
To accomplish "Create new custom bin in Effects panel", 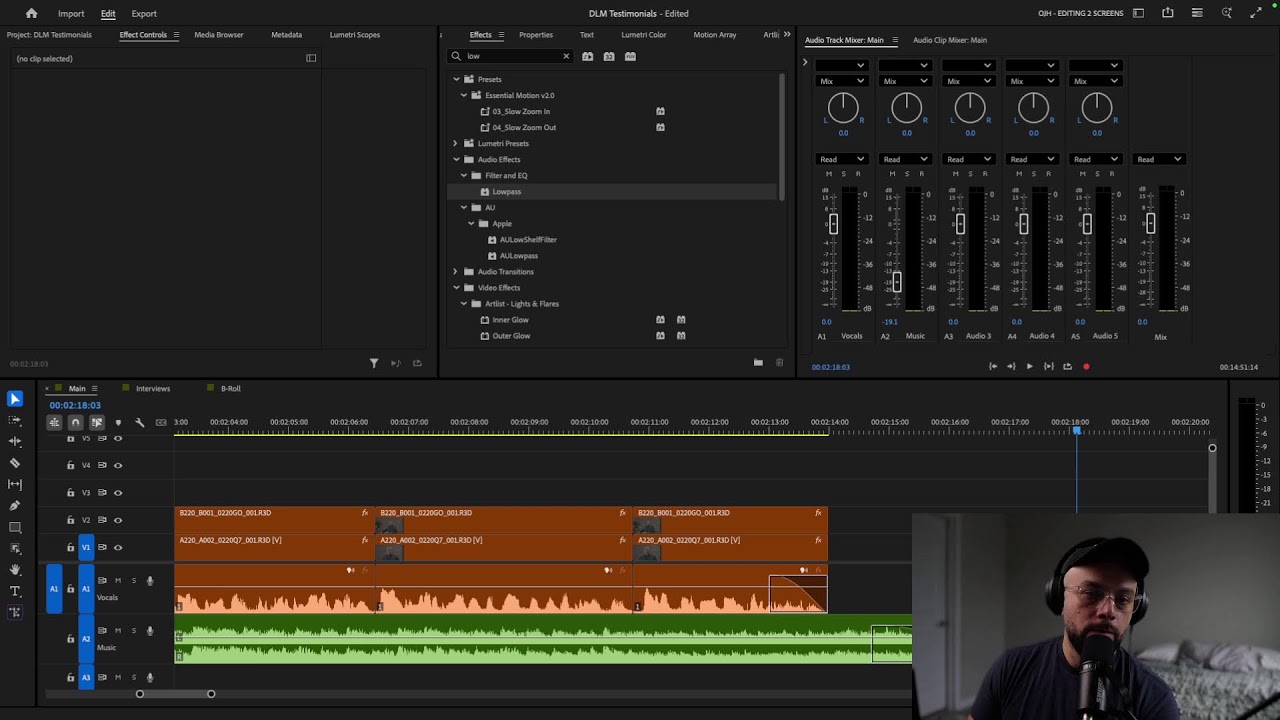I will click(758, 363).
